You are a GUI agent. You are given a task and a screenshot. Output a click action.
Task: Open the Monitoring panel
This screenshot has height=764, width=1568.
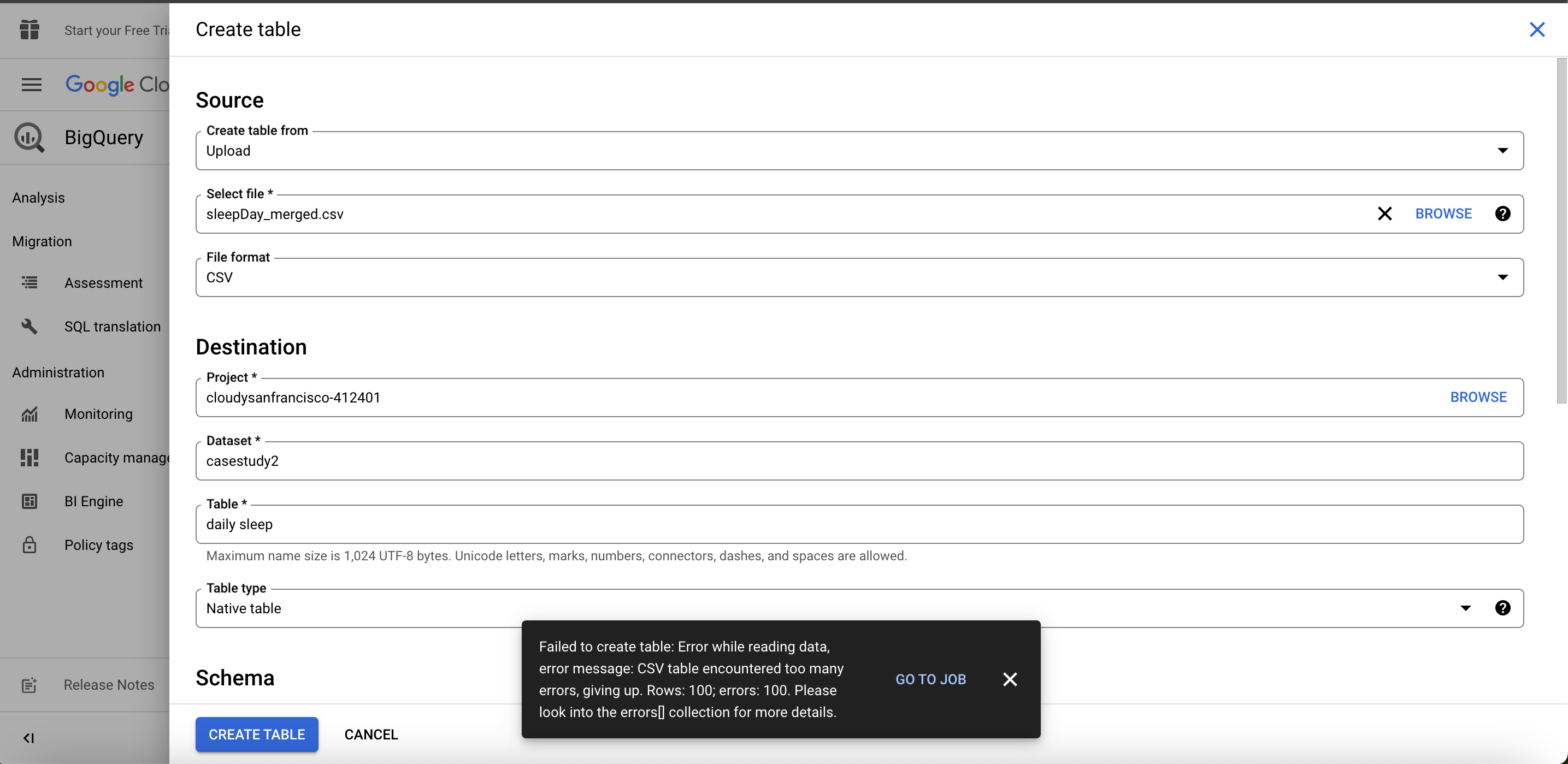coord(98,413)
